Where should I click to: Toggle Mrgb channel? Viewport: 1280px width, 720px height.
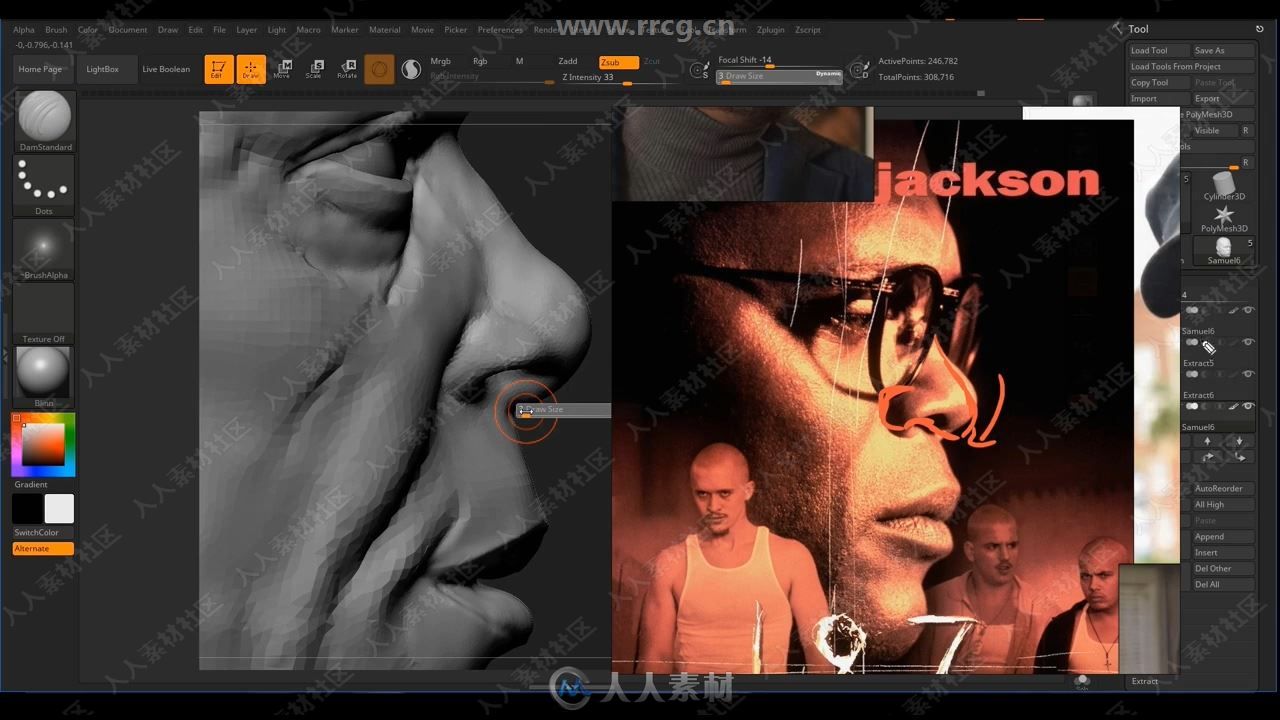(440, 62)
